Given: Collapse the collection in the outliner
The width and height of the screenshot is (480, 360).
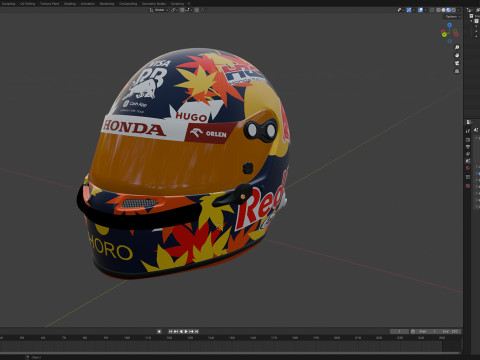Looking at the screenshot, I should point(472,21).
